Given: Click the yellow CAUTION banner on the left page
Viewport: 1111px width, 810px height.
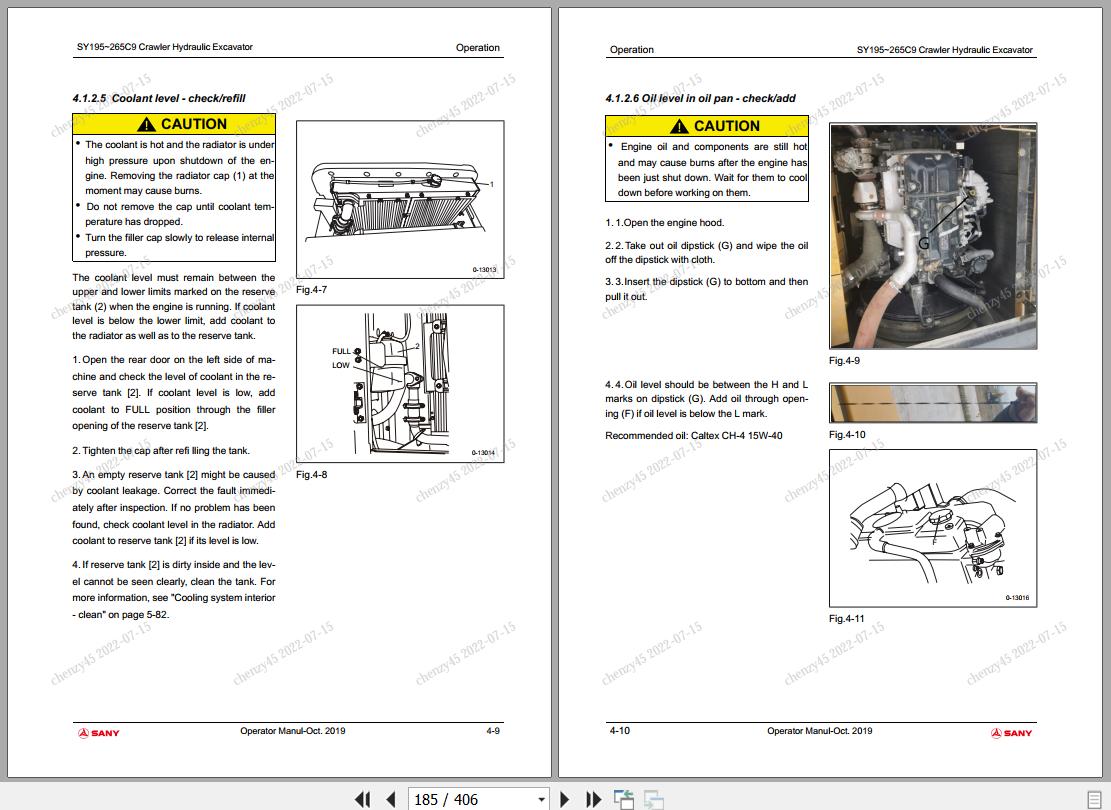Looking at the screenshot, I should coord(174,124).
